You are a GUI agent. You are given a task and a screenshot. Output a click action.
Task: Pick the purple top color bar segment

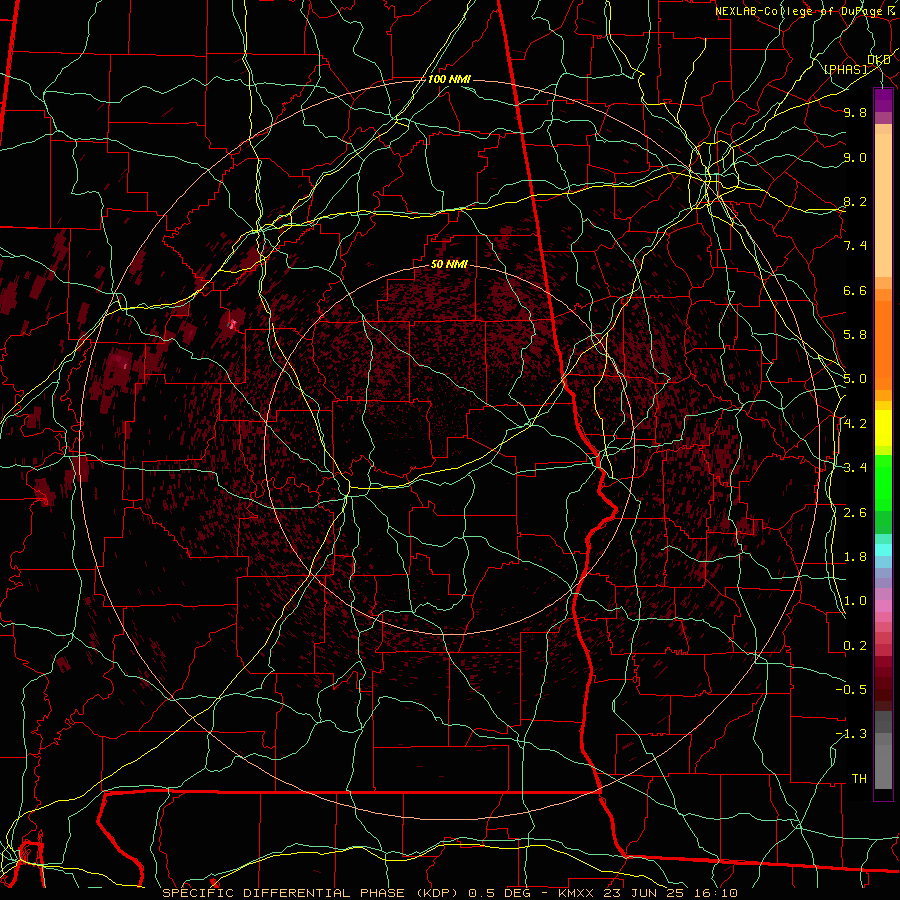883,100
